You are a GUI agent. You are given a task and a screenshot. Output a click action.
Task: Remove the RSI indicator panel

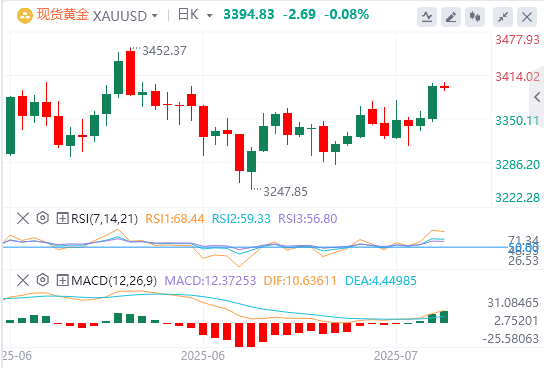point(23,219)
